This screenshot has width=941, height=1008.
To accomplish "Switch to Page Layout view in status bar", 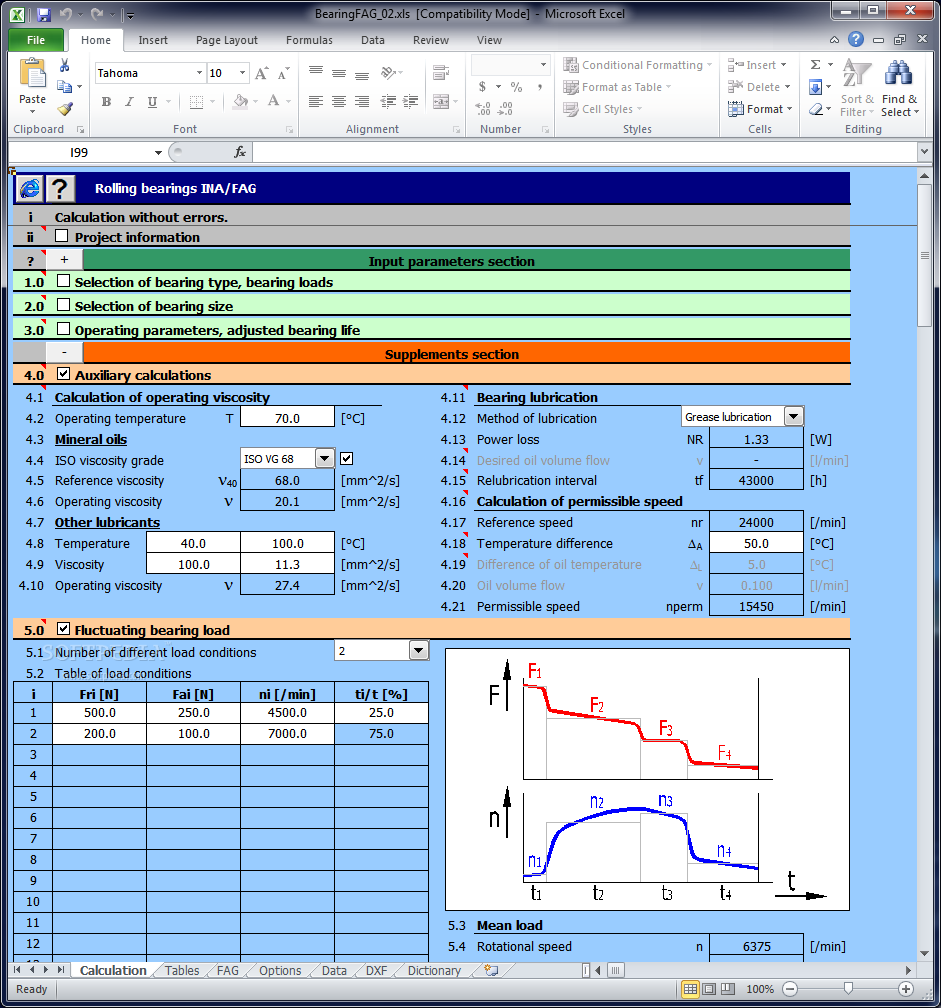I will pos(709,989).
